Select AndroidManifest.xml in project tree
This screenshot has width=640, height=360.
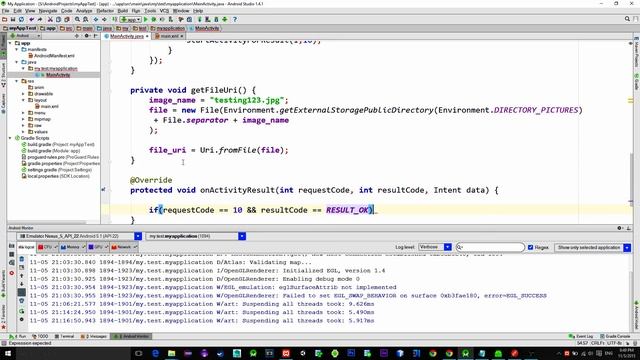click(x=54, y=56)
